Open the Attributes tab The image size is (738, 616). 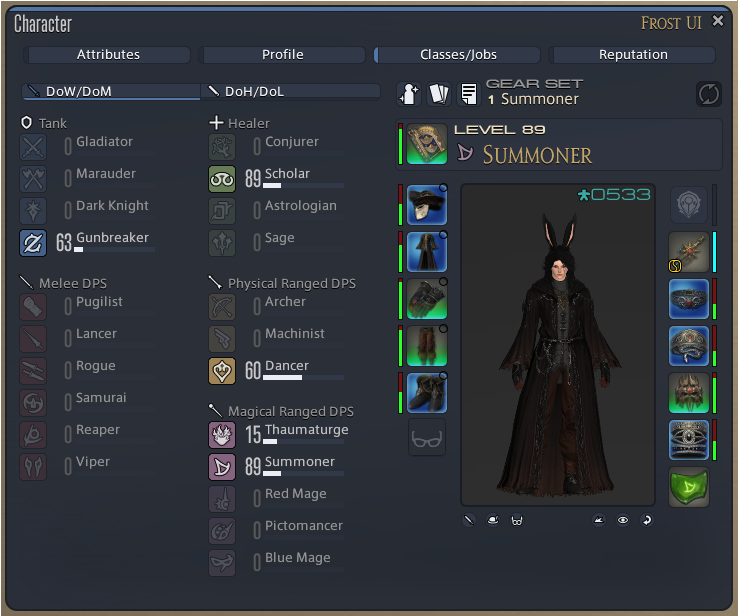point(108,55)
